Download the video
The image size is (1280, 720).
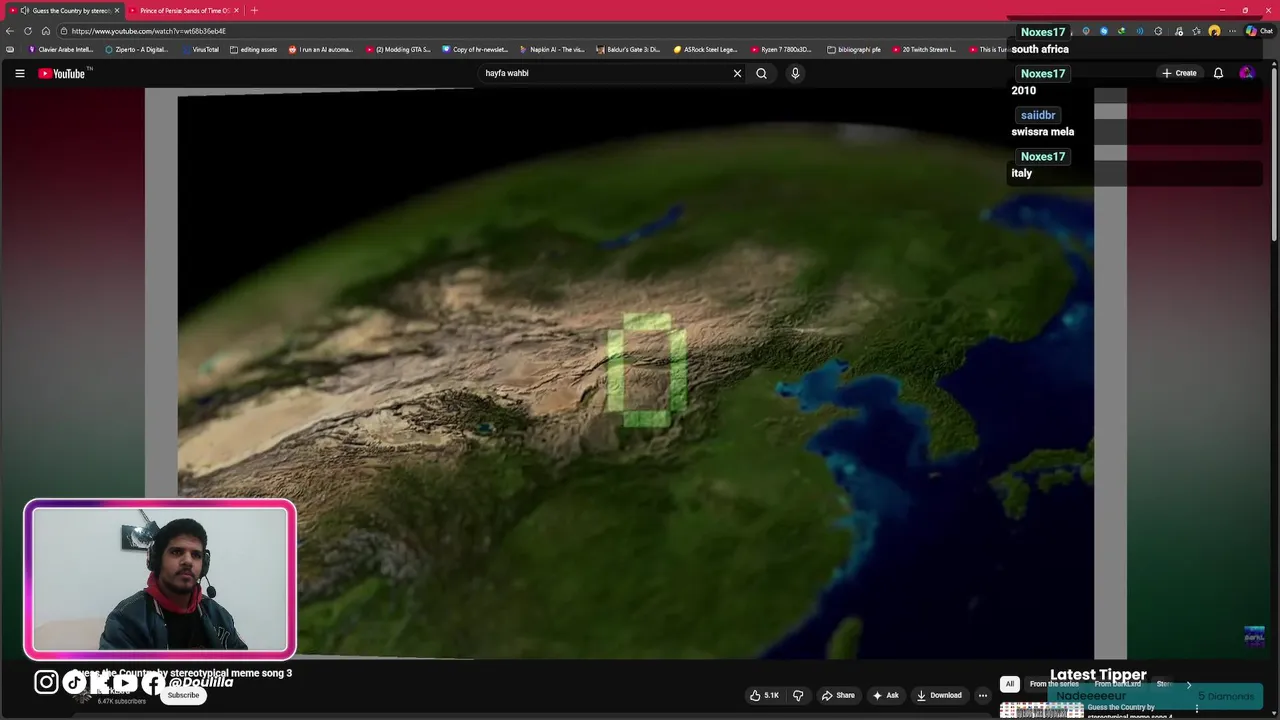click(939, 695)
